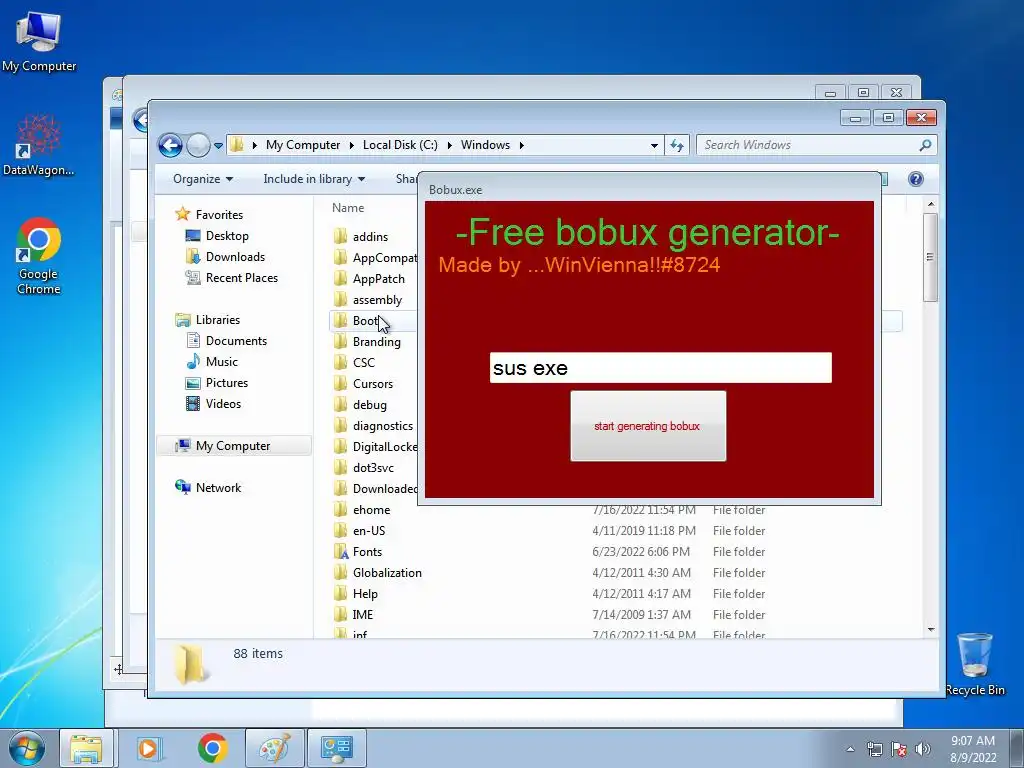Click the folder icon in address bar
The width and height of the screenshot is (1024, 768).
[x=237, y=145]
